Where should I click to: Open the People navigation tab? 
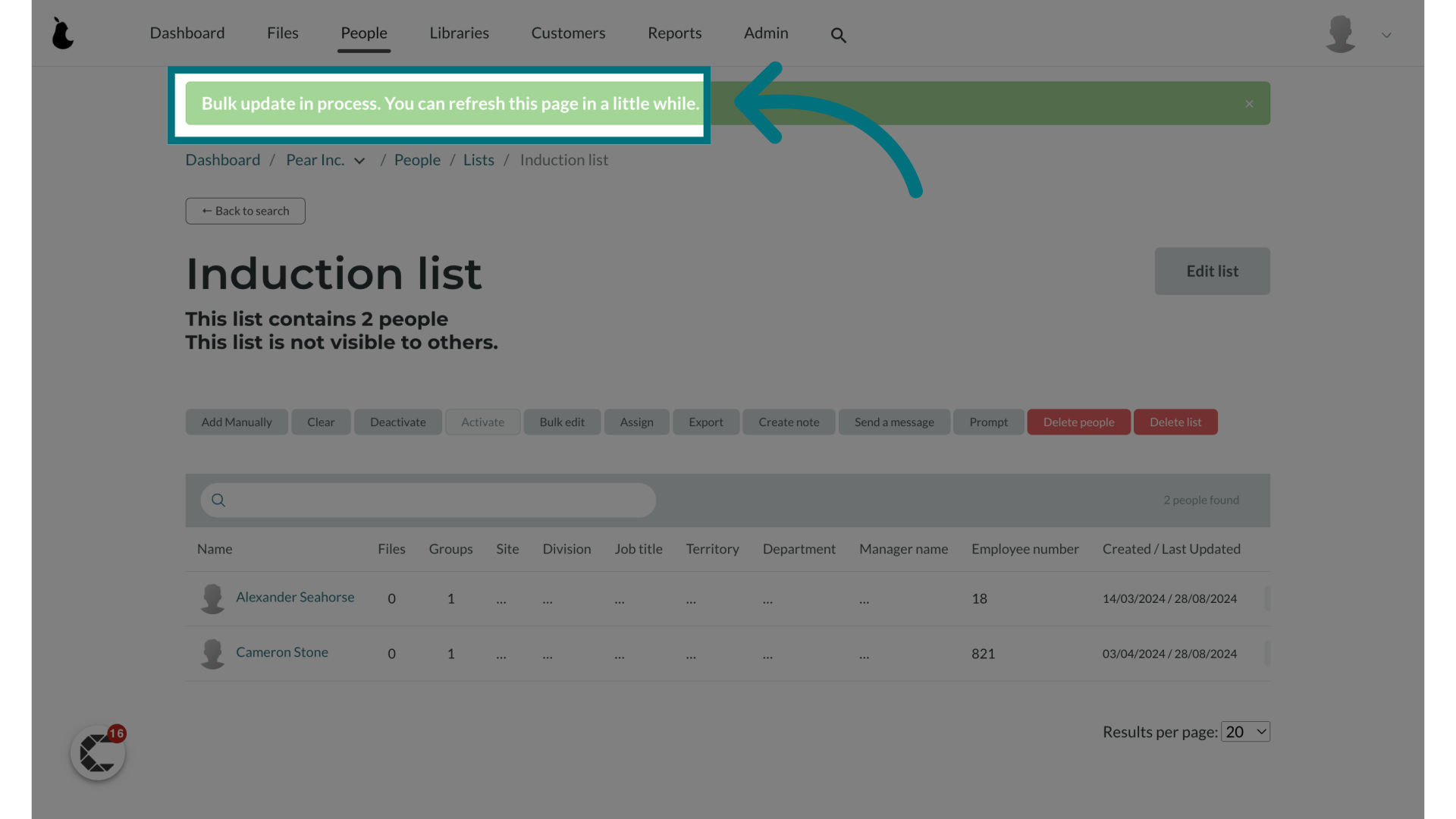click(x=363, y=33)
